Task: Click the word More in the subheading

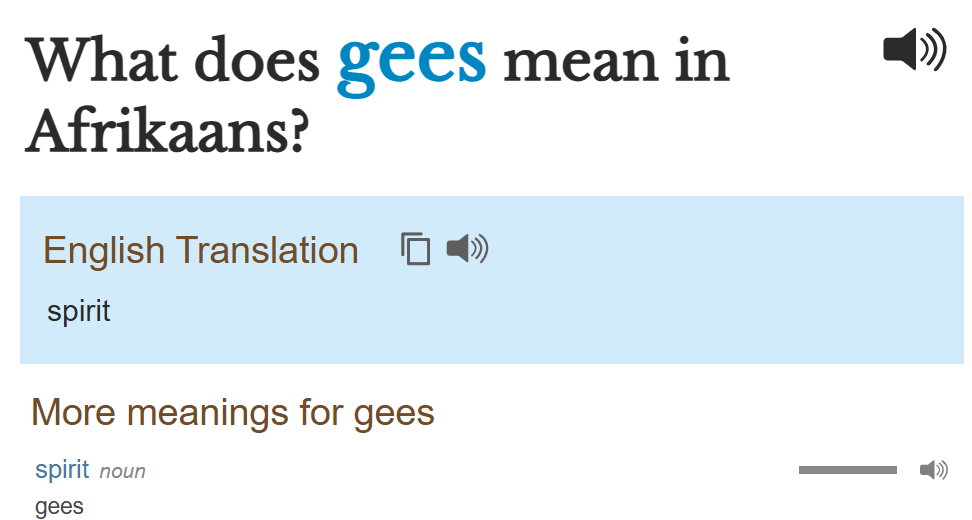Action: pyautogui.click(x=74, y=412)
